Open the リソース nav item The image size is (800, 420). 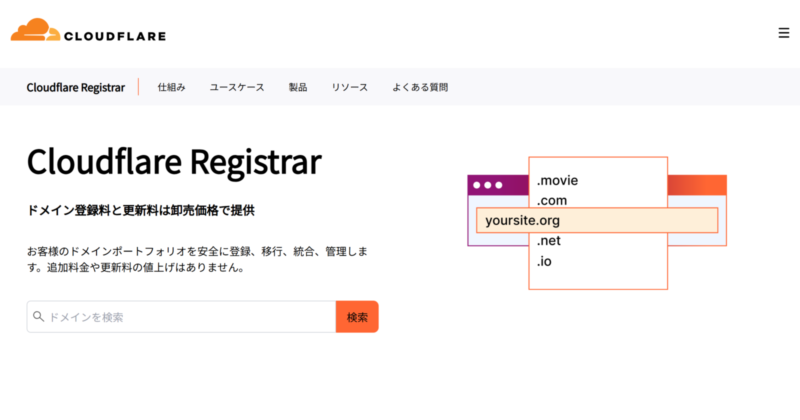point(350,87)
